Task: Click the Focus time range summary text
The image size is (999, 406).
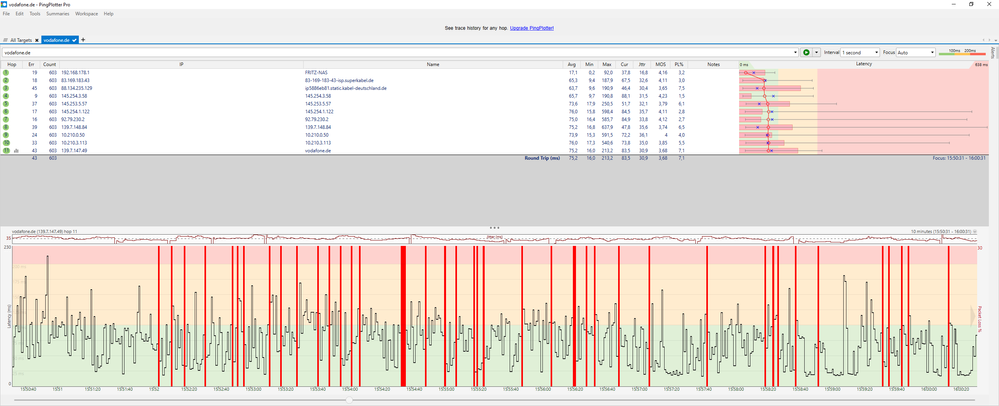Action: pyautogui.click(x=959, y=157)
